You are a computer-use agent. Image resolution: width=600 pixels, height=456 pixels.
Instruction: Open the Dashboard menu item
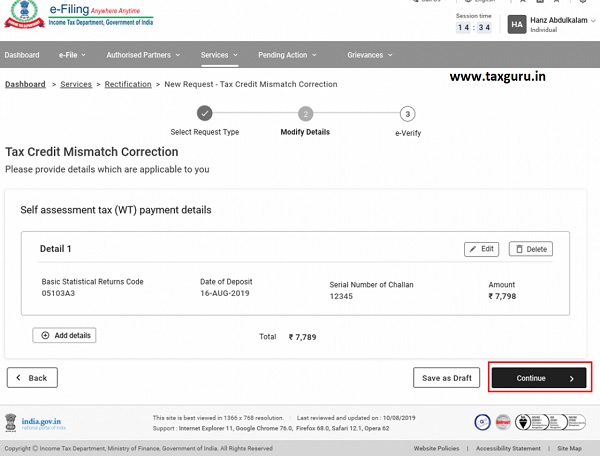(x=22, y=55)
